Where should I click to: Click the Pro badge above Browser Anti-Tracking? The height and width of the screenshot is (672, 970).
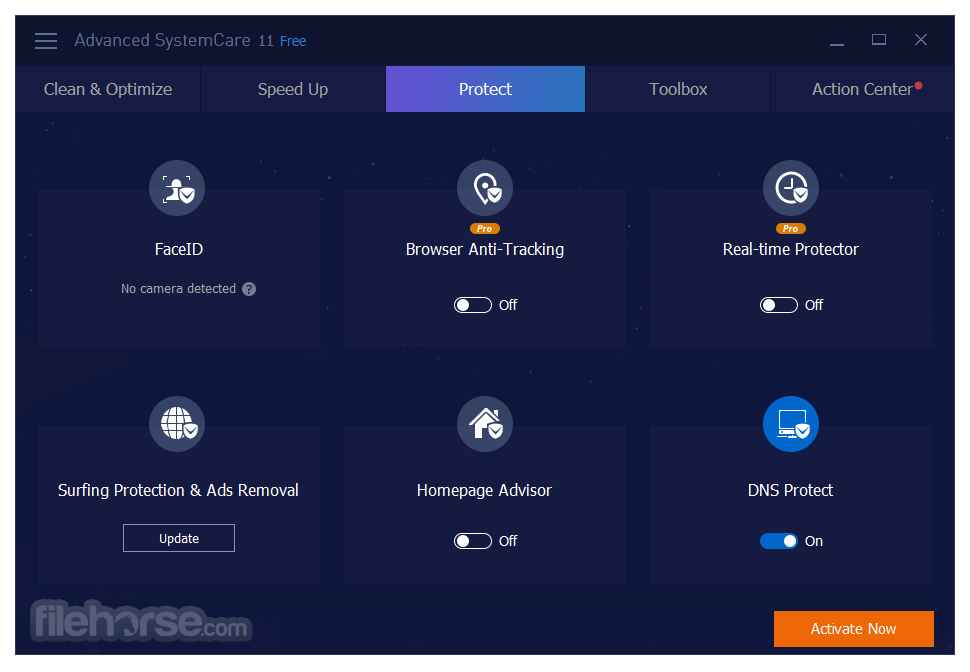(x=484, y=228)
